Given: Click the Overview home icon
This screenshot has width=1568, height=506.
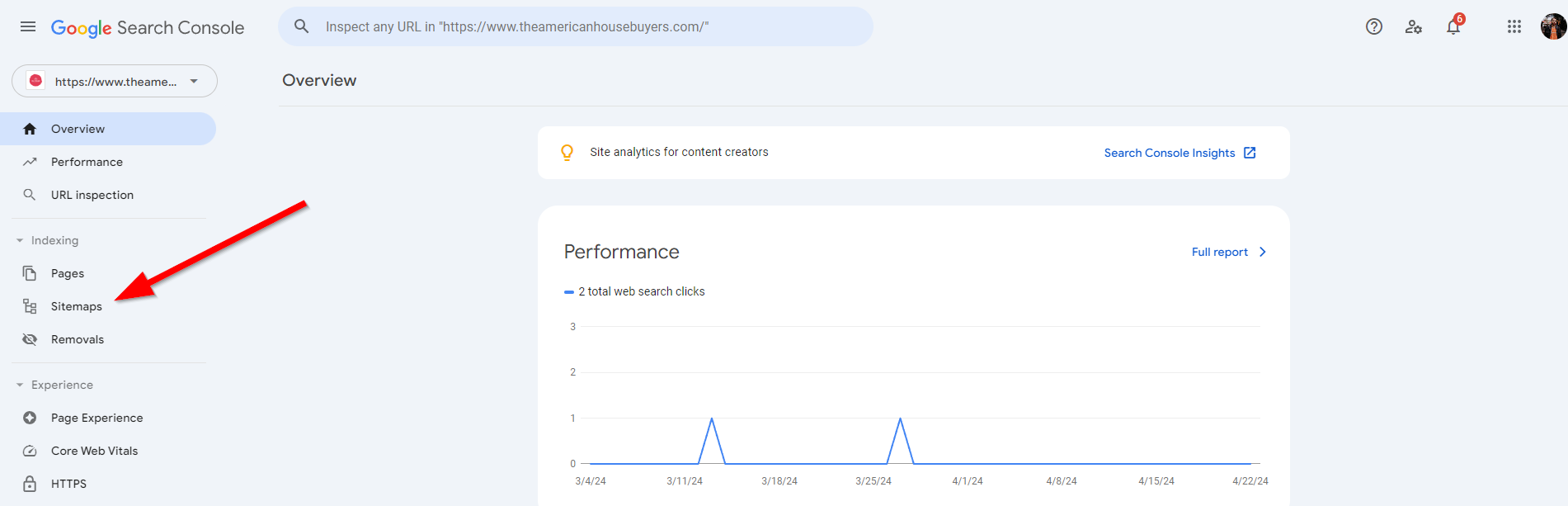Looking at the screenshot, I should click(x=30, y=129).
